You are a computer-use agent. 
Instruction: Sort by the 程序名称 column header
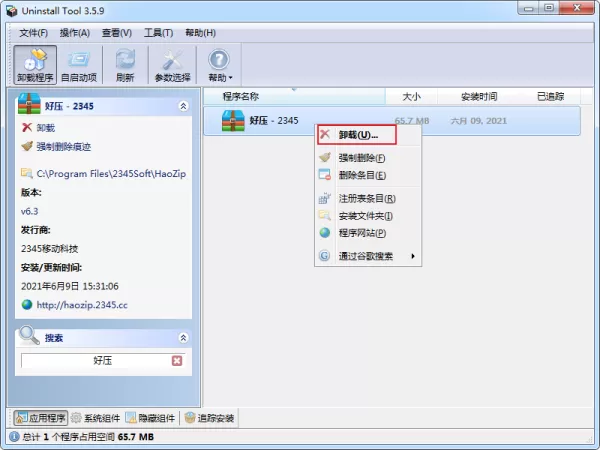pos(294,96)
